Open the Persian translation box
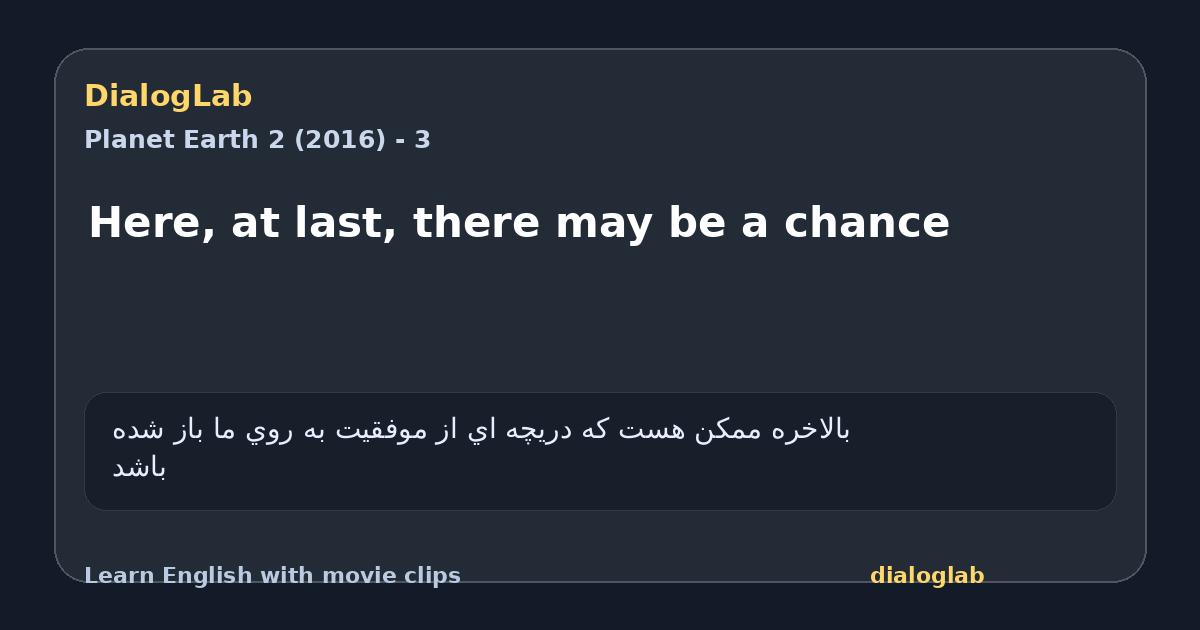This screenshot has height=630, width=1200. tap(600, 451)
